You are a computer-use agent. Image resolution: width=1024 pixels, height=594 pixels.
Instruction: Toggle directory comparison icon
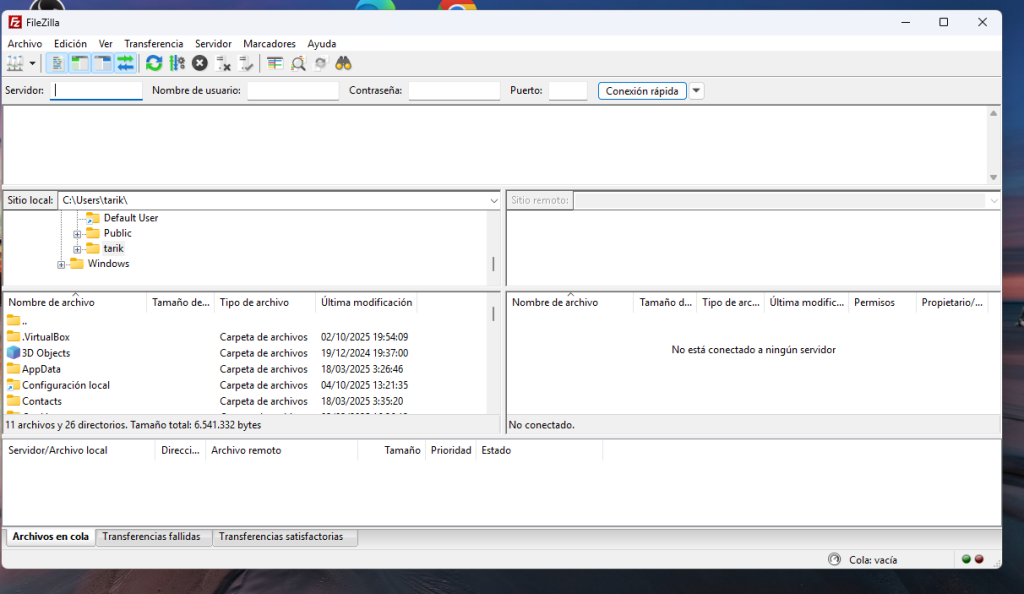(x=297, y=63)
